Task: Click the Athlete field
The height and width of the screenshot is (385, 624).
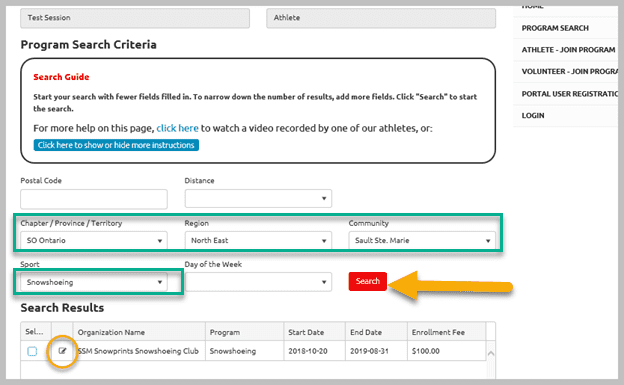Action: click(x=381, y=18)
